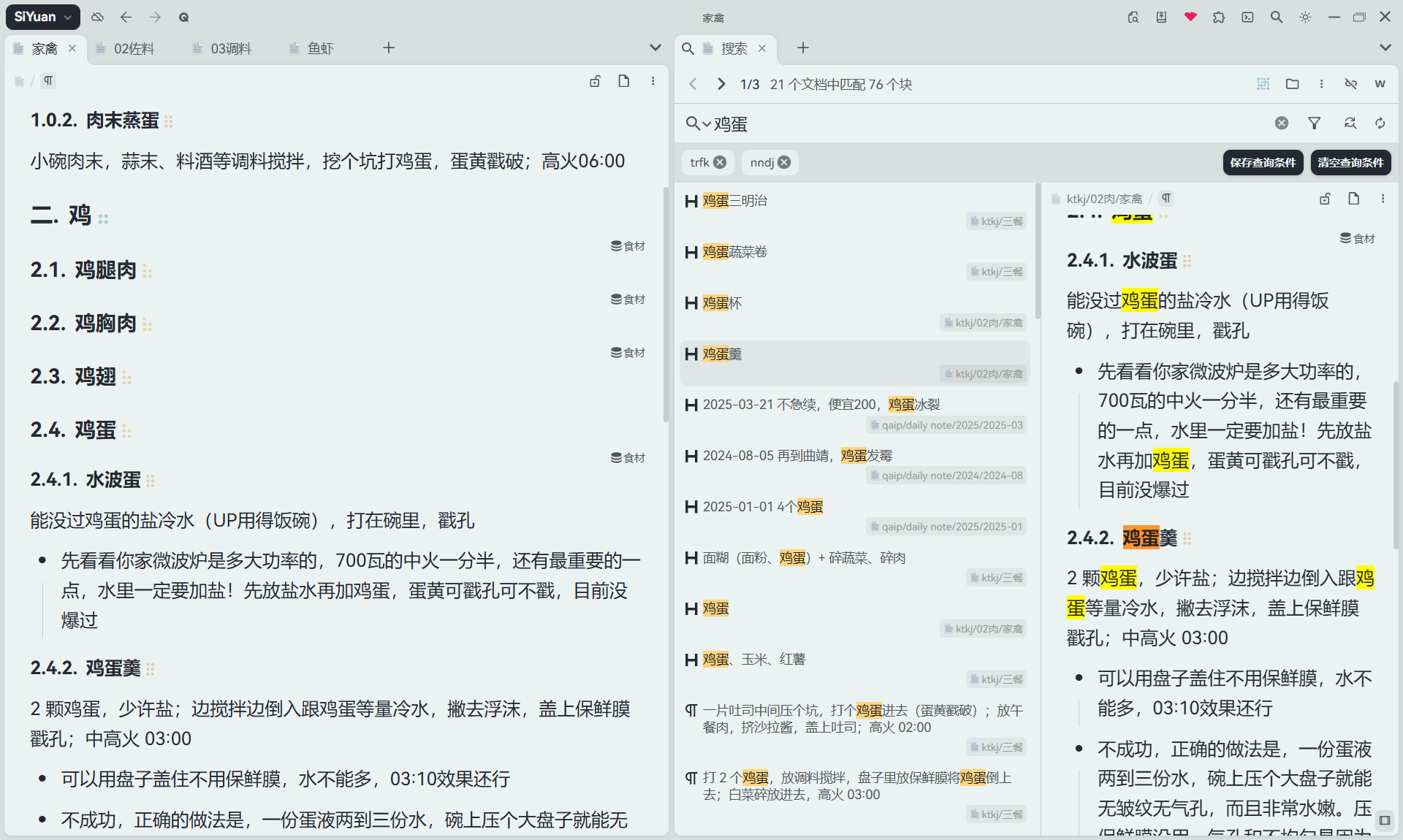Open global search magnifier in title bar

[1276, 17]
